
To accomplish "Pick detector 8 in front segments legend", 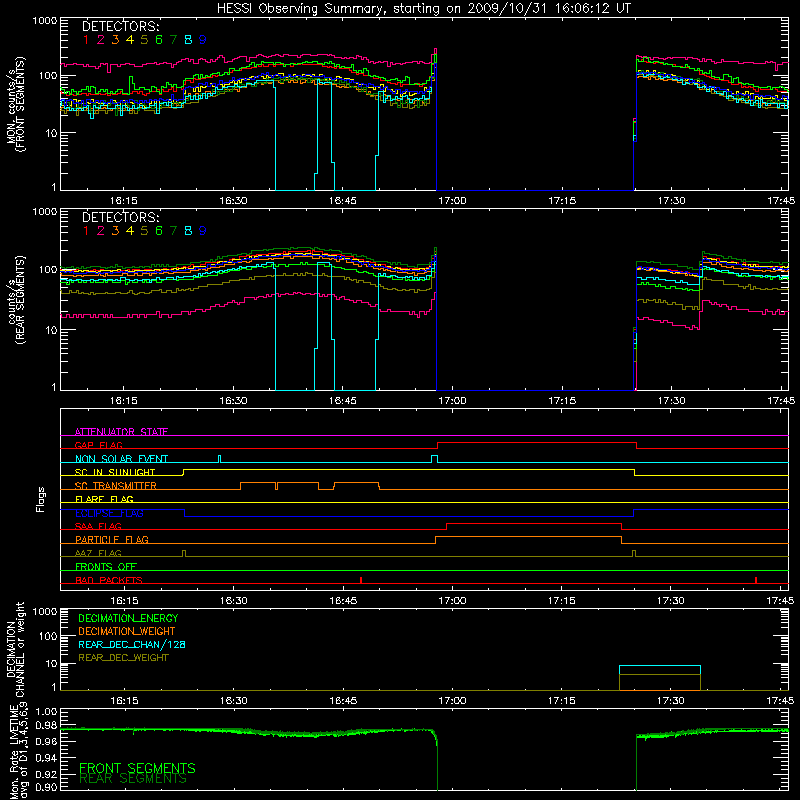I will 188,40.
